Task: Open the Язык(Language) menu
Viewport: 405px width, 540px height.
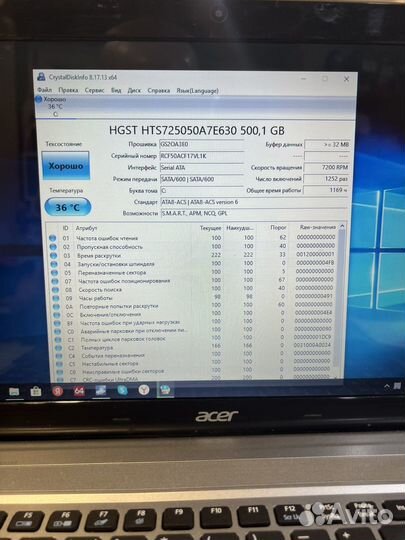Action: [197, 91]
